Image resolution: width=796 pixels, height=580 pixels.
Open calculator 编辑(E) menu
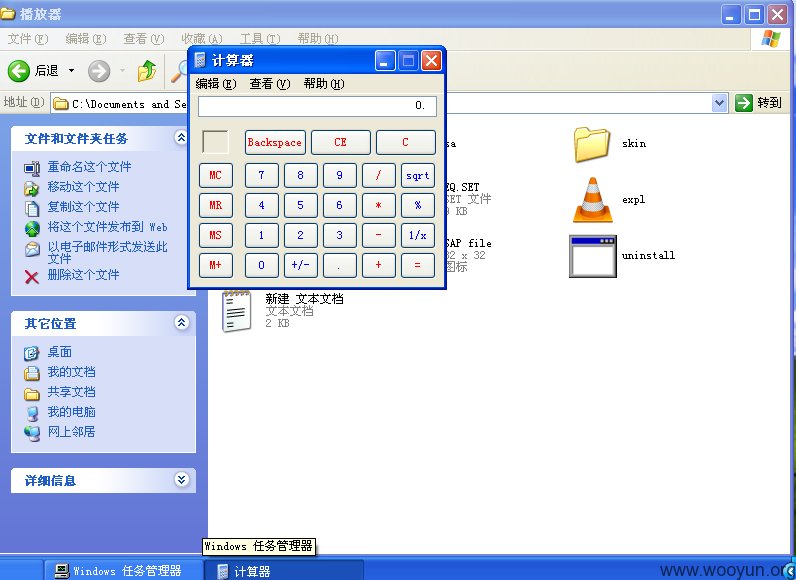pyautogui.click(x=216, y=84)
